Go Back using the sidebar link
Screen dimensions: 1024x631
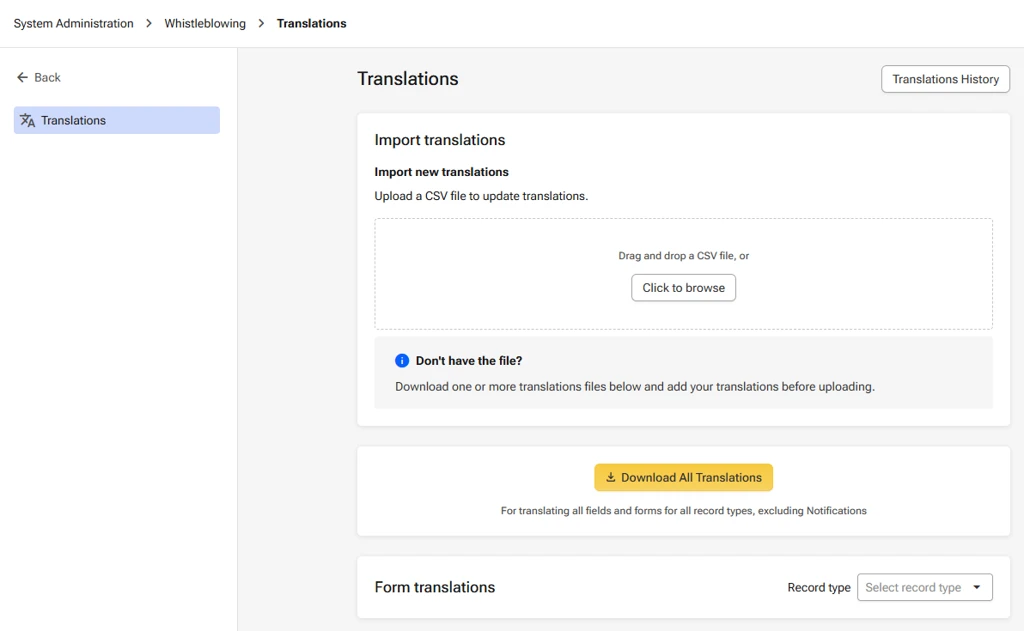click(39, 77)
